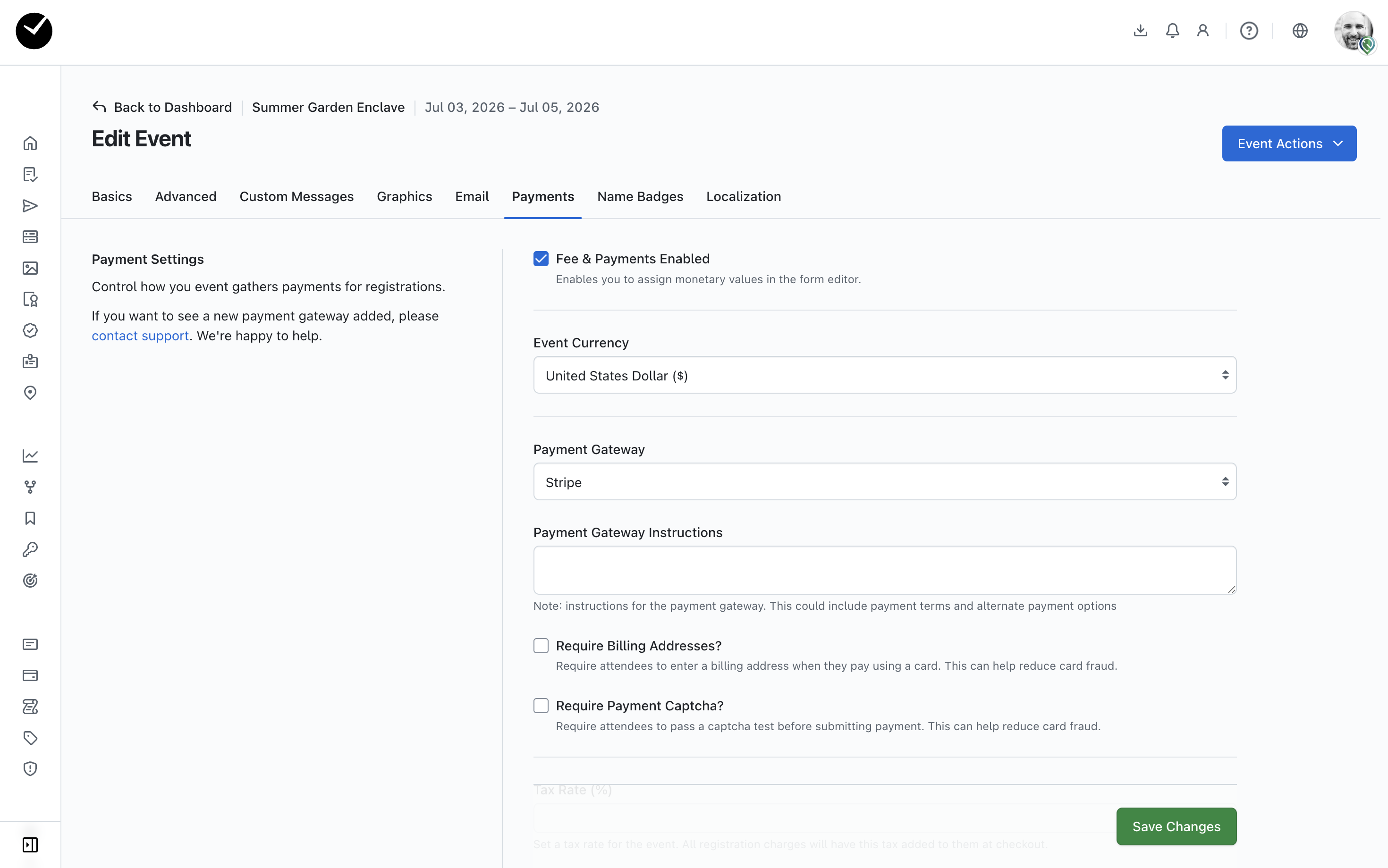Open the Payment Gateway Stripe dropdown
1388x868 pixels.
pyautogui.click(x=884, y=482)
